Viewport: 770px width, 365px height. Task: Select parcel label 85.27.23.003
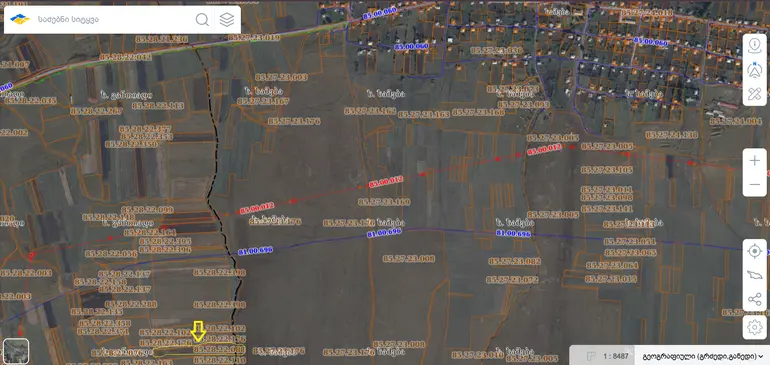(x=281, y=77)
